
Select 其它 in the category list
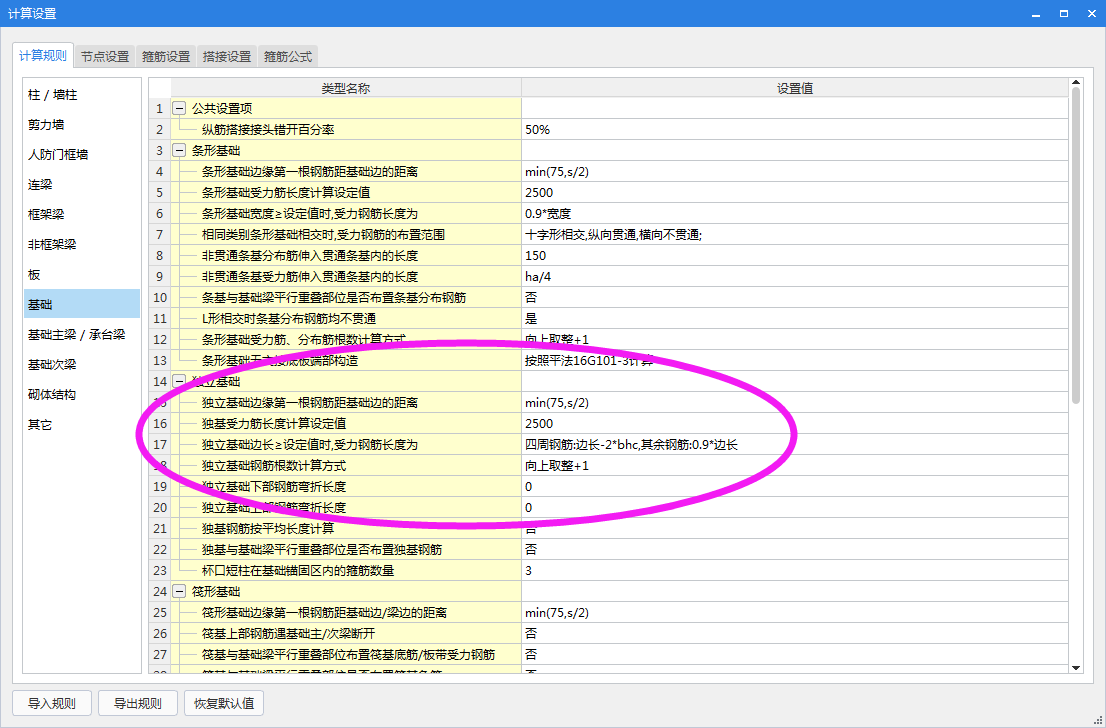coord(82,425)
